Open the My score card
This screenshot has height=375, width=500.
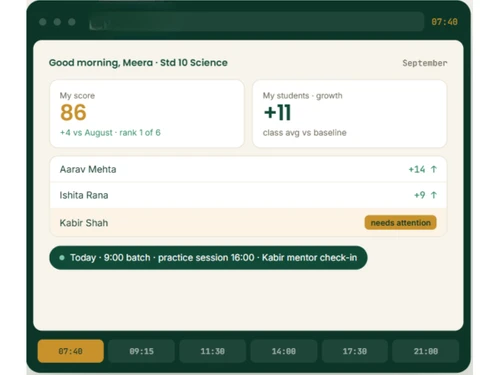[147, 114]
